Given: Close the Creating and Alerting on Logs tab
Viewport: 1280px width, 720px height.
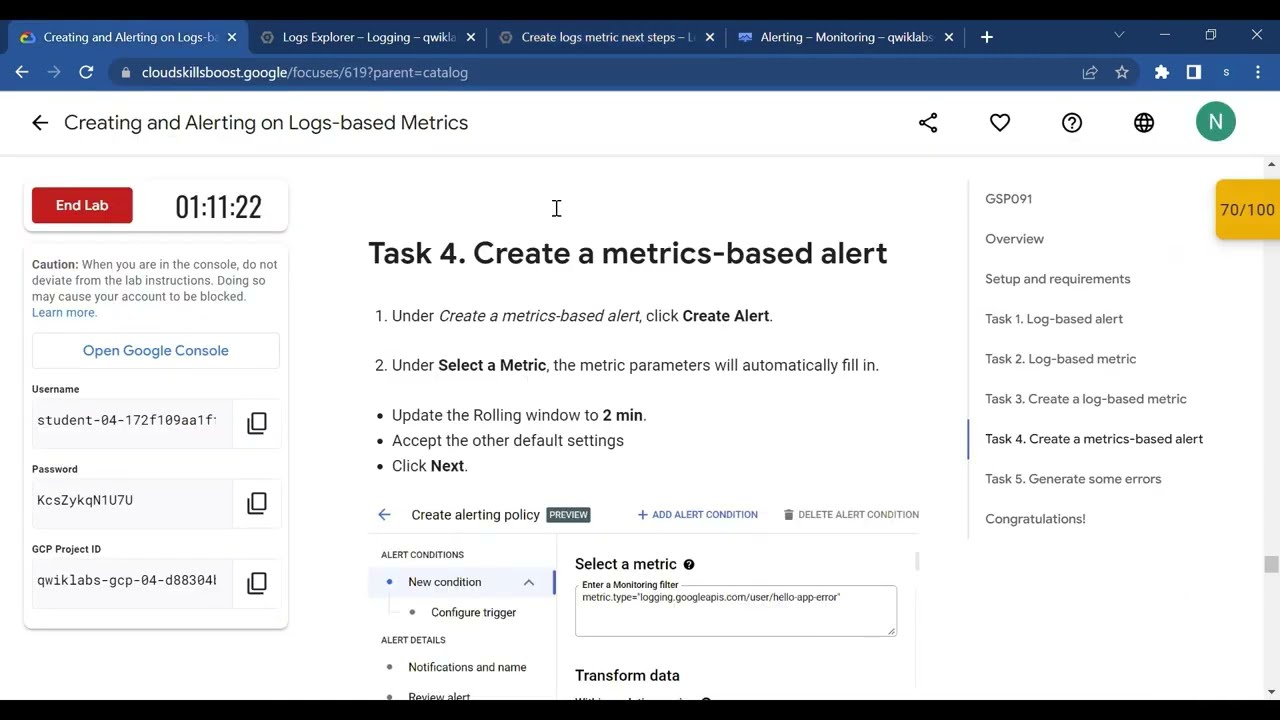Looking at the screenshot, I should click(232, 37).
